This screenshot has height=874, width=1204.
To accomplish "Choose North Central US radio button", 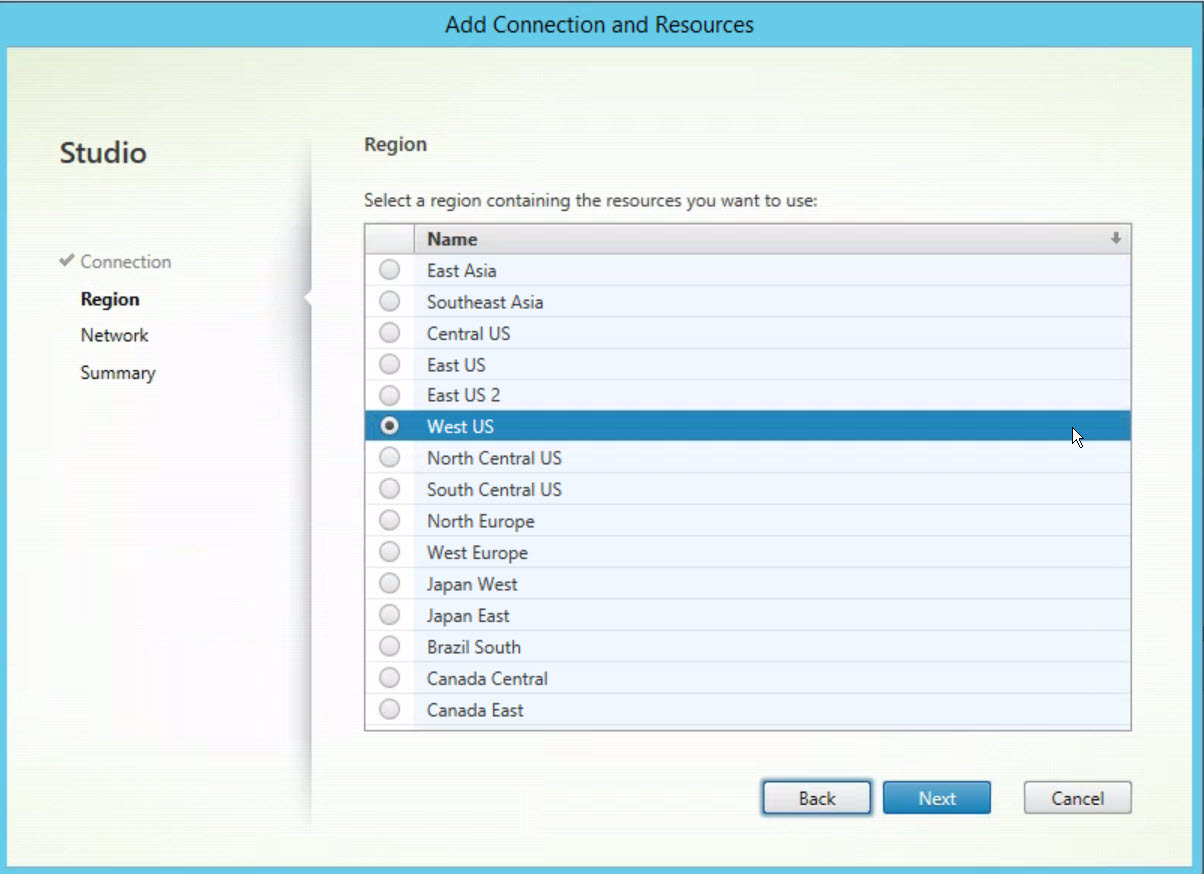I will 389,458.
